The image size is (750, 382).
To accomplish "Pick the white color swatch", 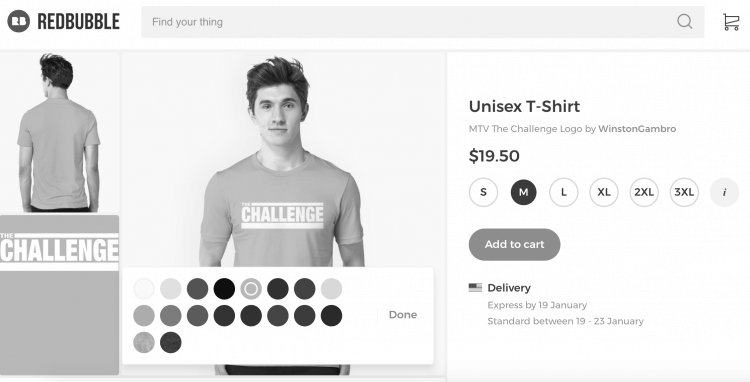I will click(144, 289).
